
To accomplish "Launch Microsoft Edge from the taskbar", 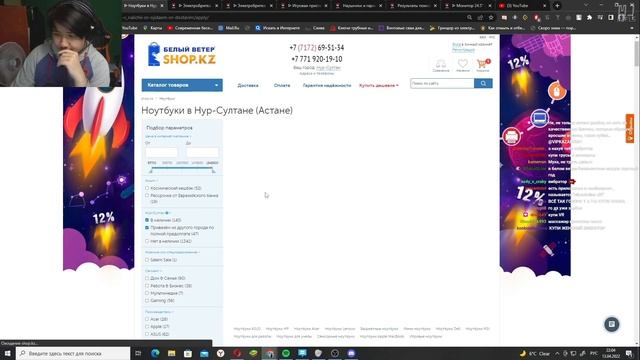I will (x=155, y=353).
